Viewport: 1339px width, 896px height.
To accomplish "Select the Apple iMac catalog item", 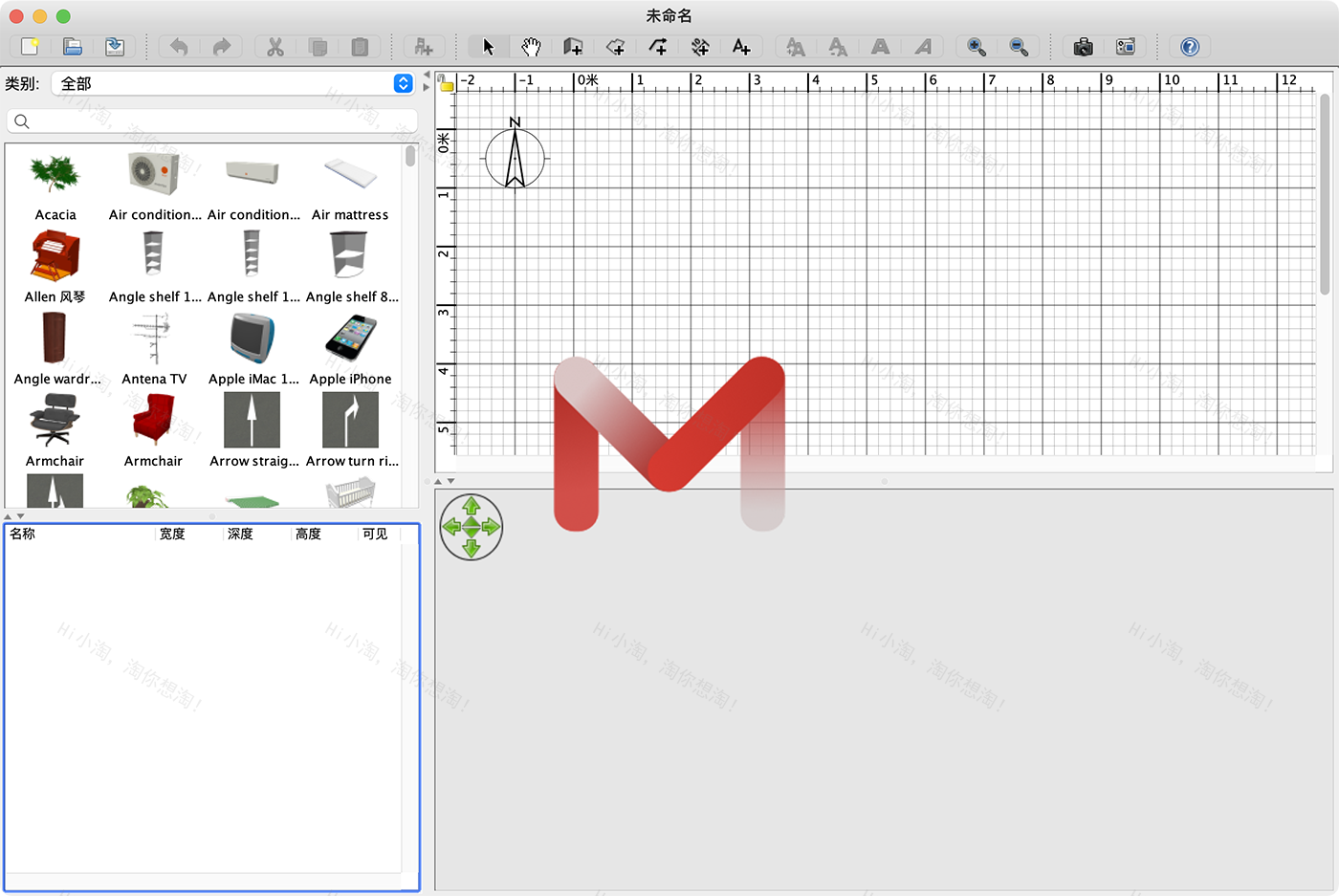I will pos(252,351).
